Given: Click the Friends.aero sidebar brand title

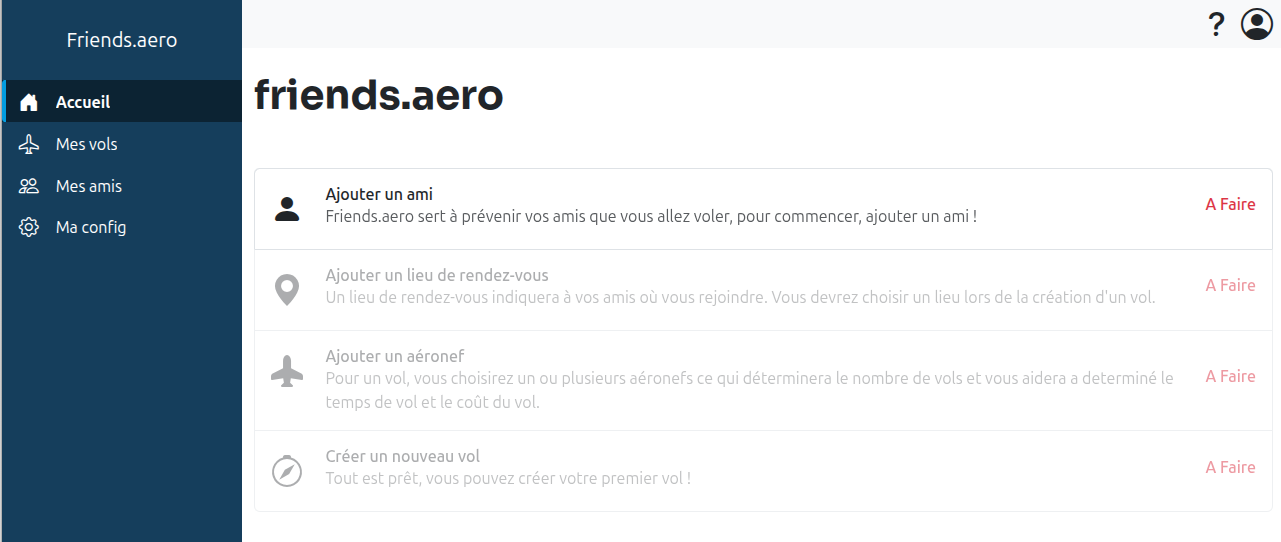Looking at the screenshot, I should [x=122, y=40].
